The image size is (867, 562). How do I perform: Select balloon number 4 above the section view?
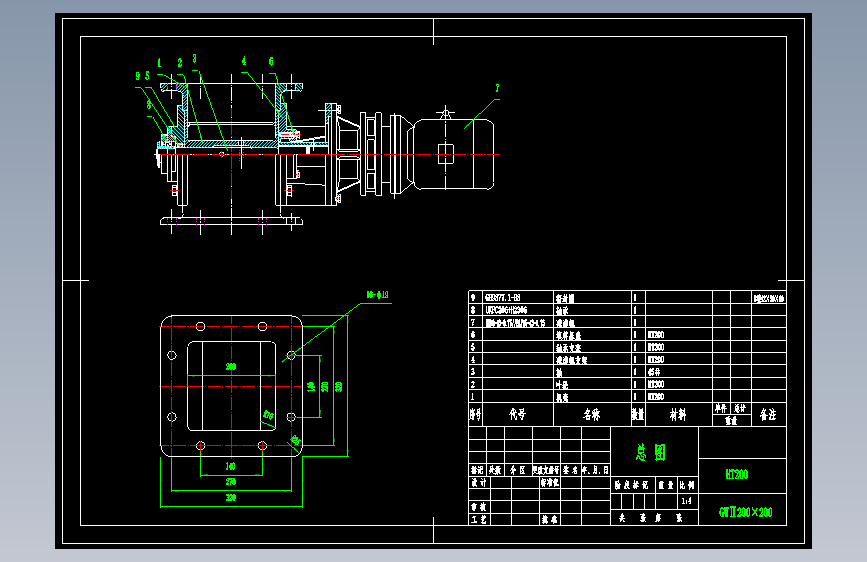click(x=244, y=61)
